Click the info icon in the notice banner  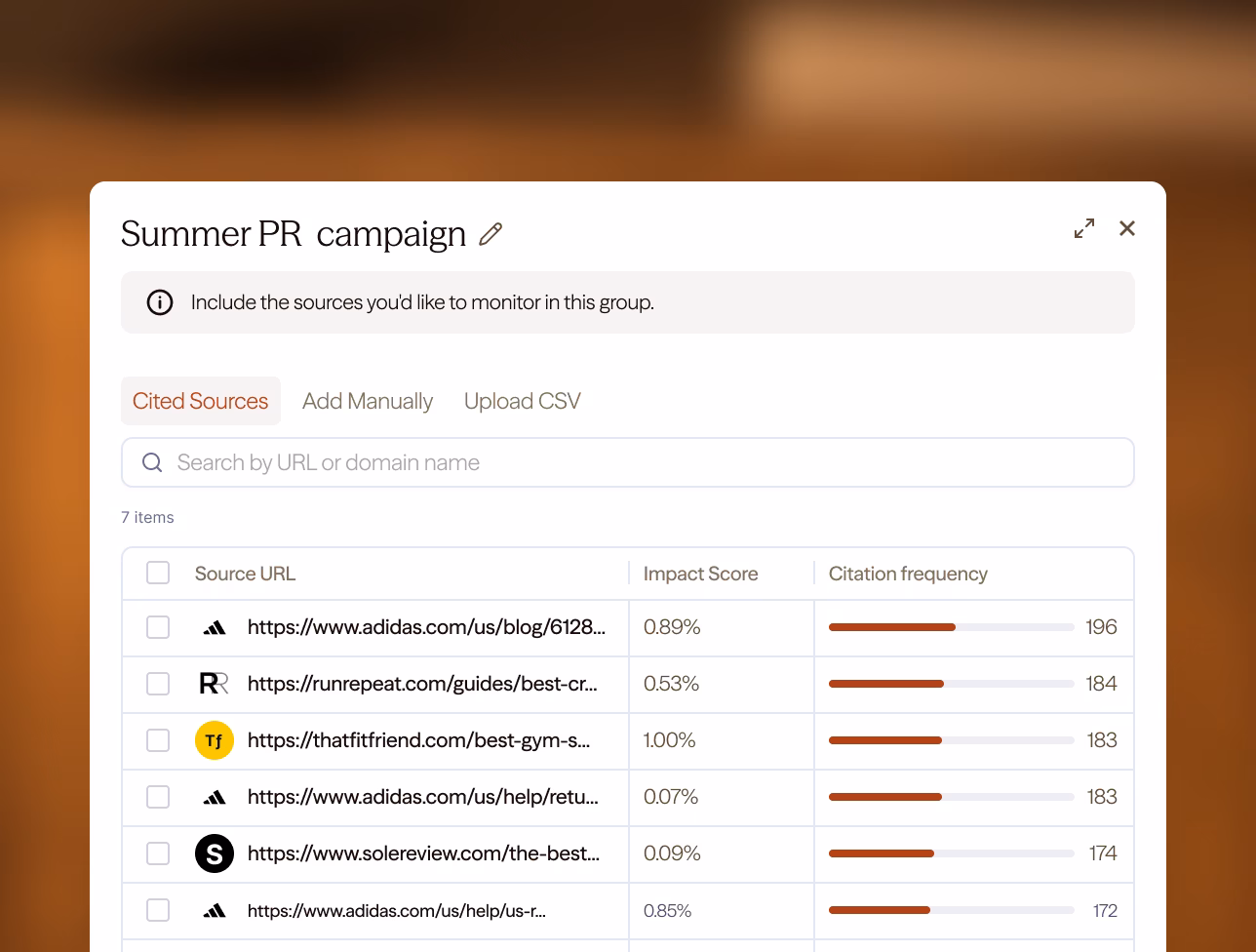point(160,302)
